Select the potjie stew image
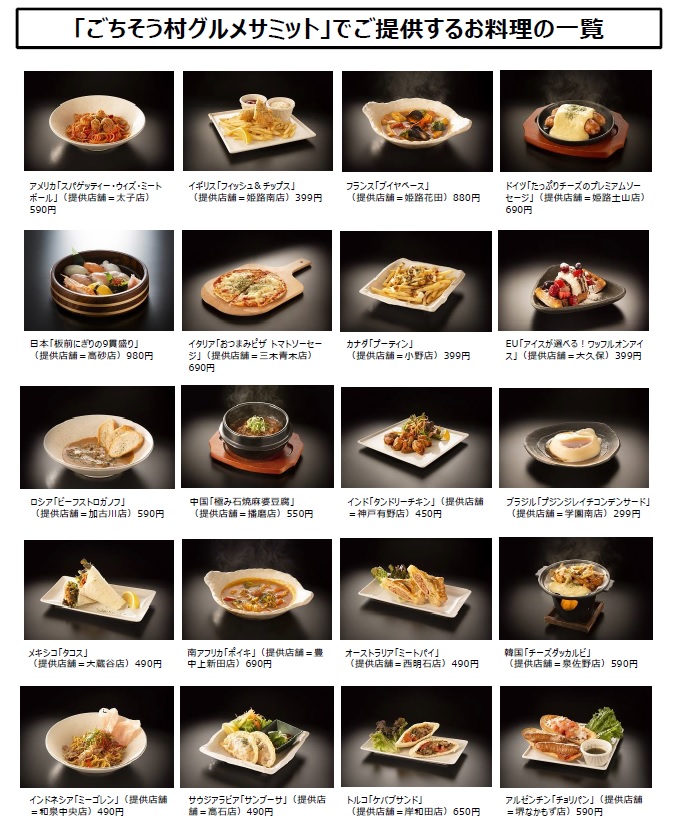This screenshot has height=822, width=674. [257, 590]
